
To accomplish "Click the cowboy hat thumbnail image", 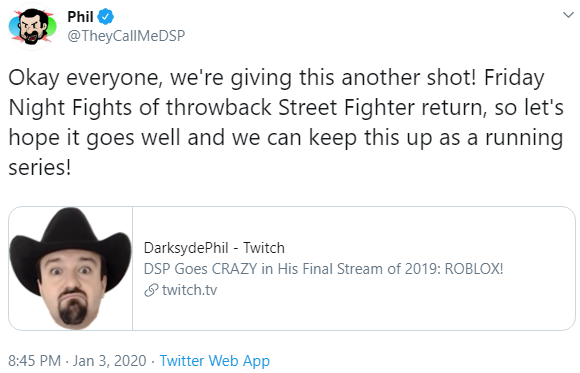I will pyautogui.click(x=71, y=268).
